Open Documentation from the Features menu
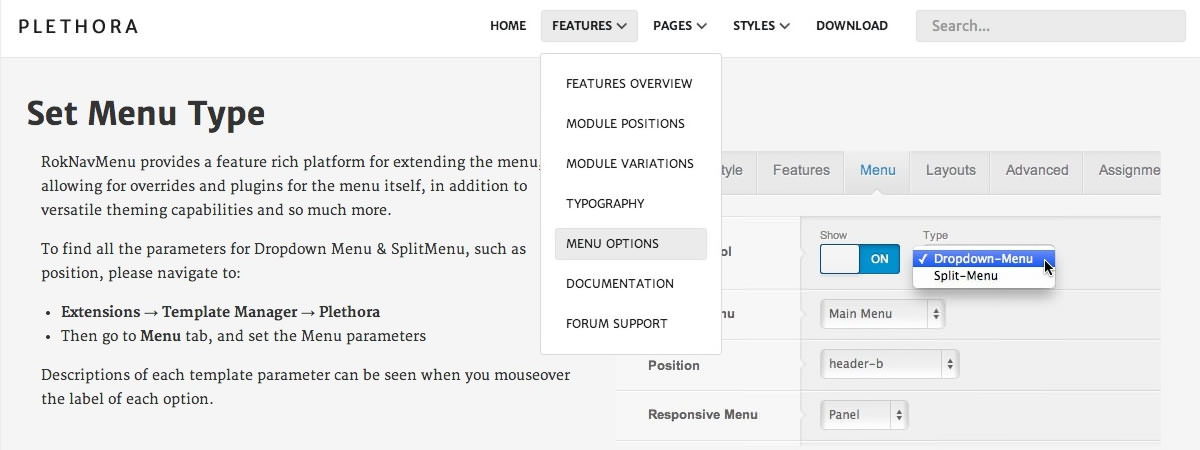The image size is (1200, 450). [620, 284]
